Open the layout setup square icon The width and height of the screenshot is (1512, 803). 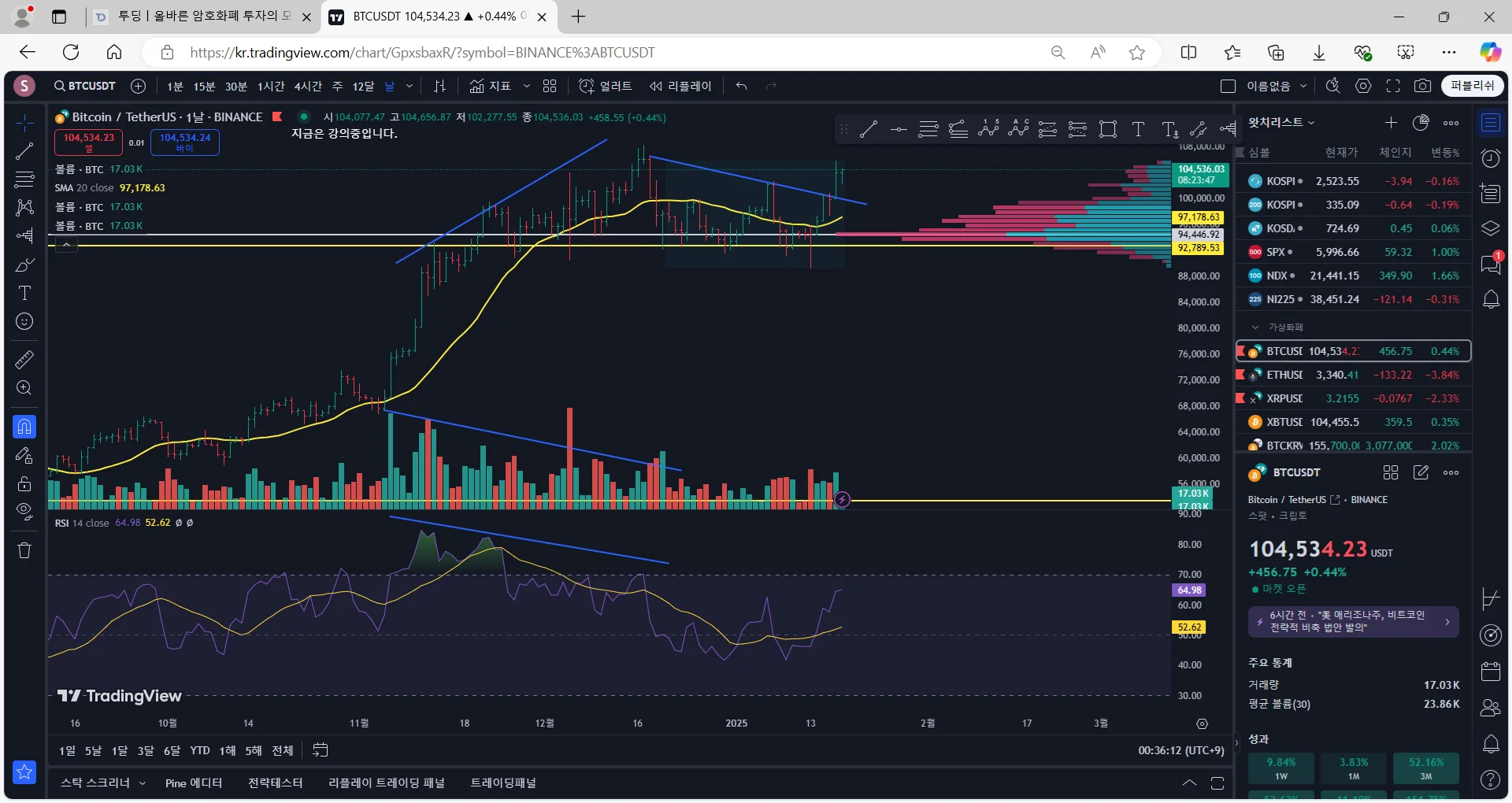tap(1228, 86)
